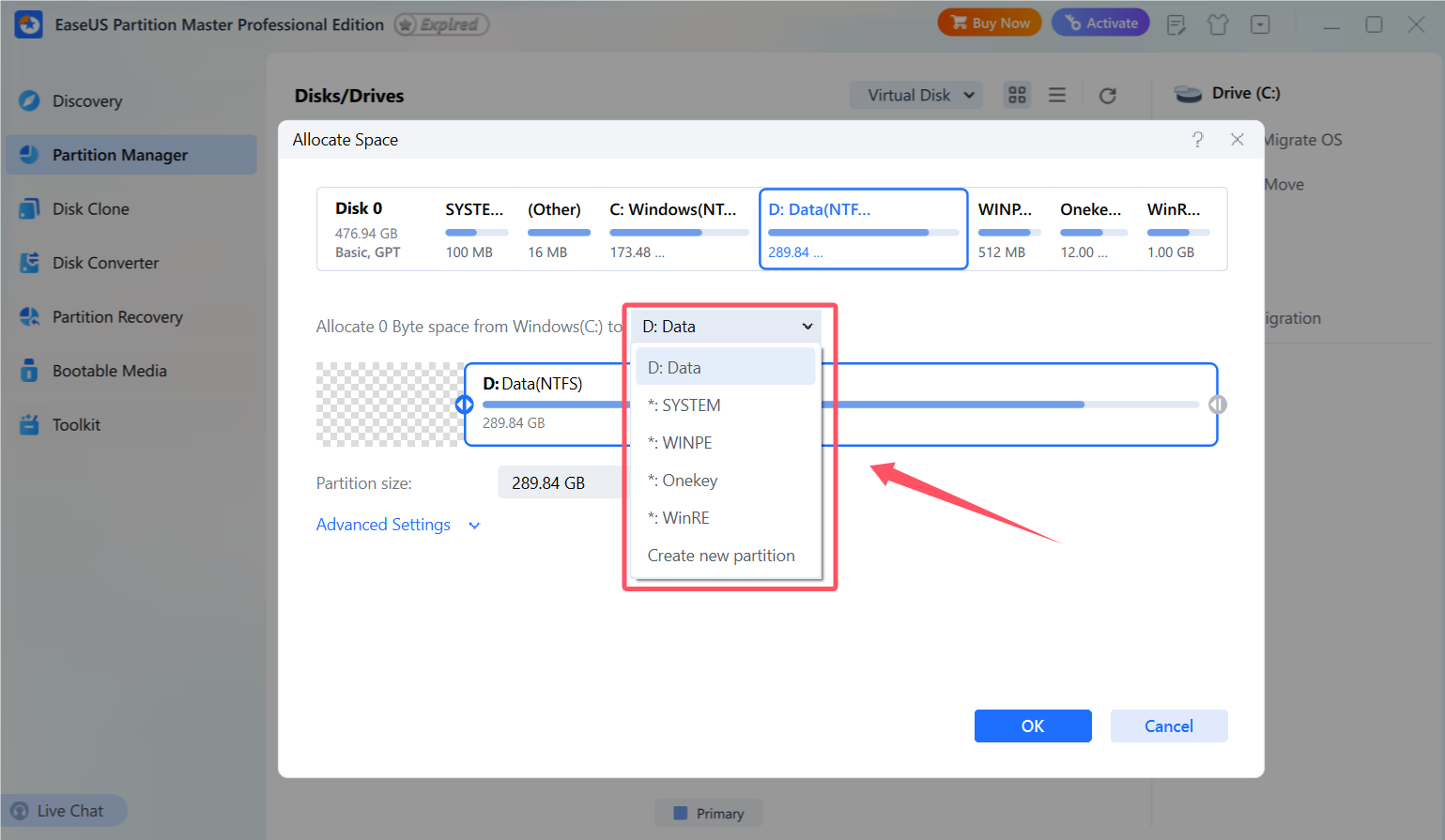The image size is (1445, 840).
Task: Open Bootable Media section
Action: point(109,371)
